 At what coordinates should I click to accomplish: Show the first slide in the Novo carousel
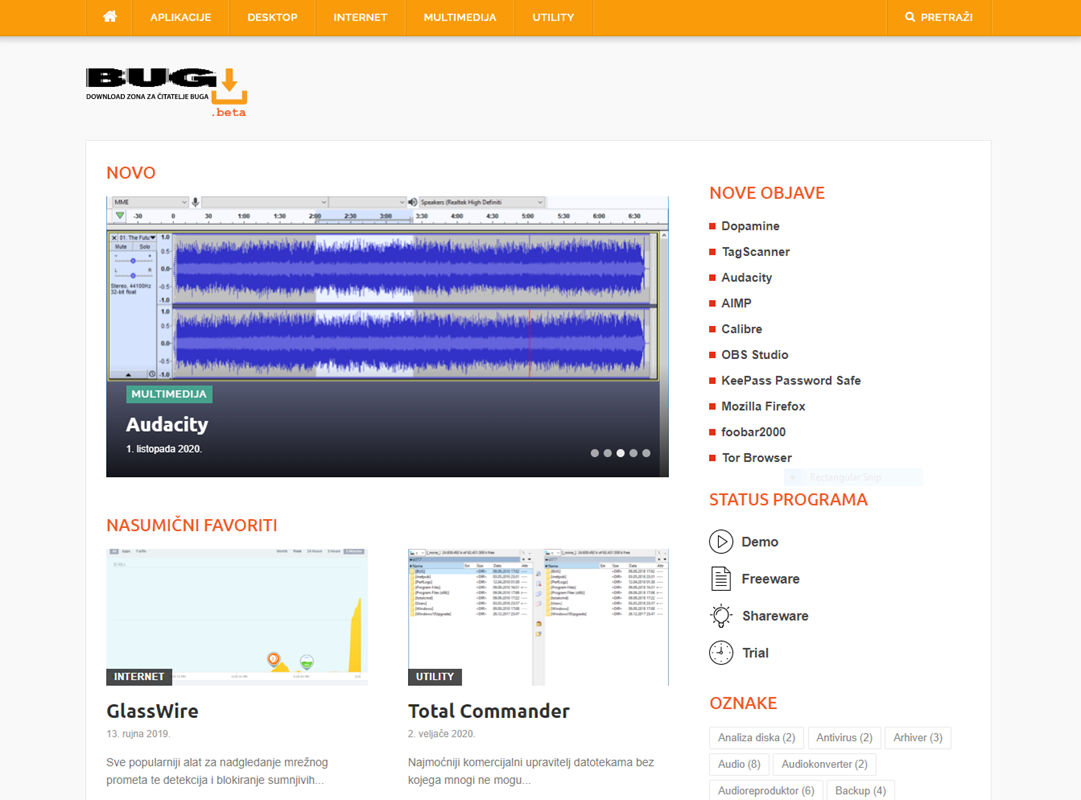pos(595,453)
